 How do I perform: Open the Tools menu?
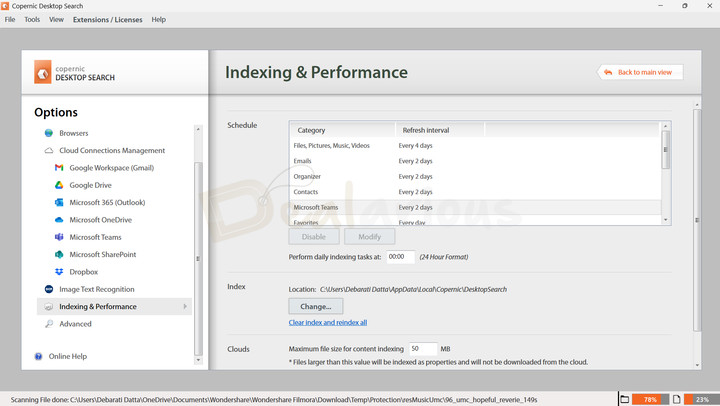[x=32, y=20]
